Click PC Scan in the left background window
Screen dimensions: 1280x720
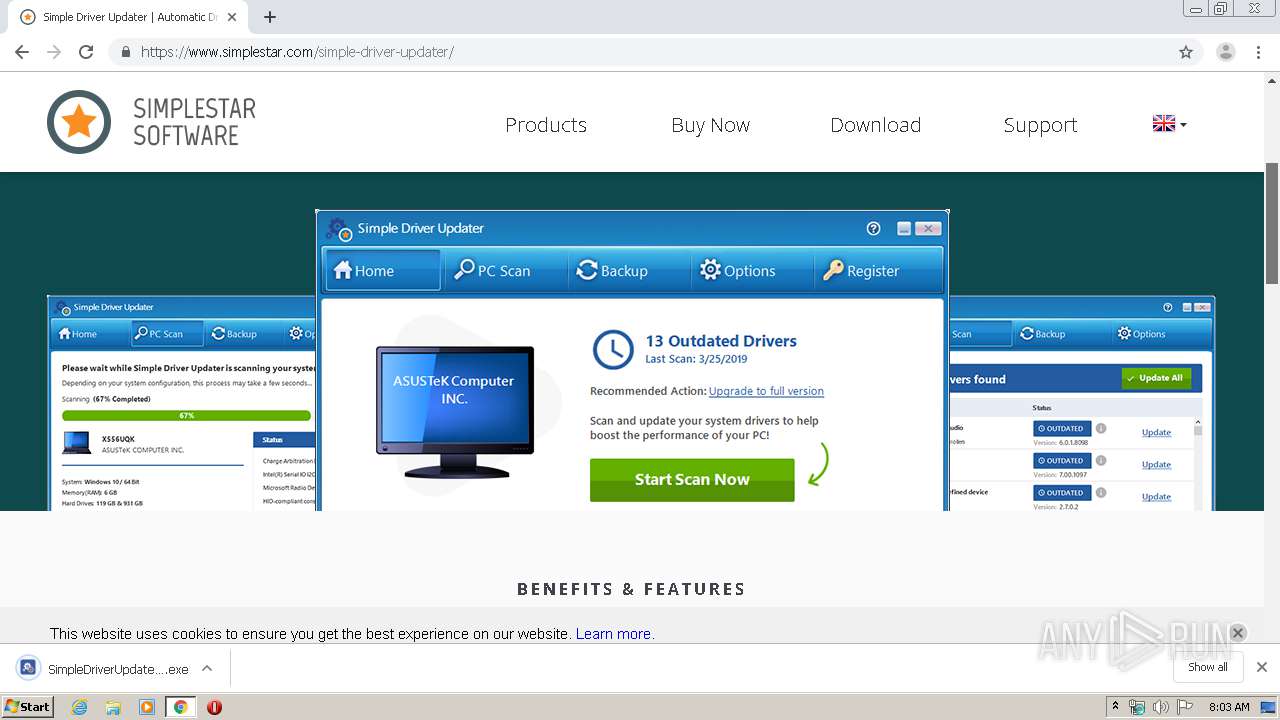[x=167, y=334]
